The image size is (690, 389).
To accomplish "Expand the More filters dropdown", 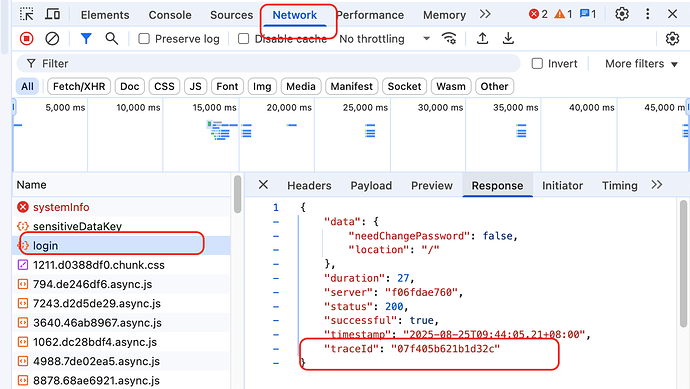I will point(641,64).
